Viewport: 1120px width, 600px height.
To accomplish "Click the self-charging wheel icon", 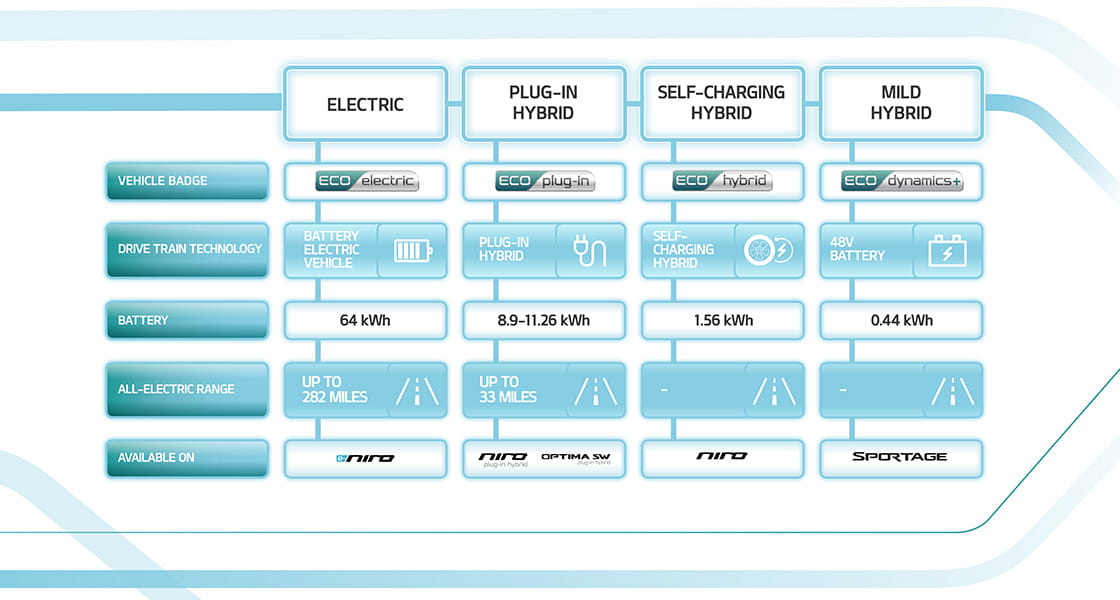I will point(768,250).
